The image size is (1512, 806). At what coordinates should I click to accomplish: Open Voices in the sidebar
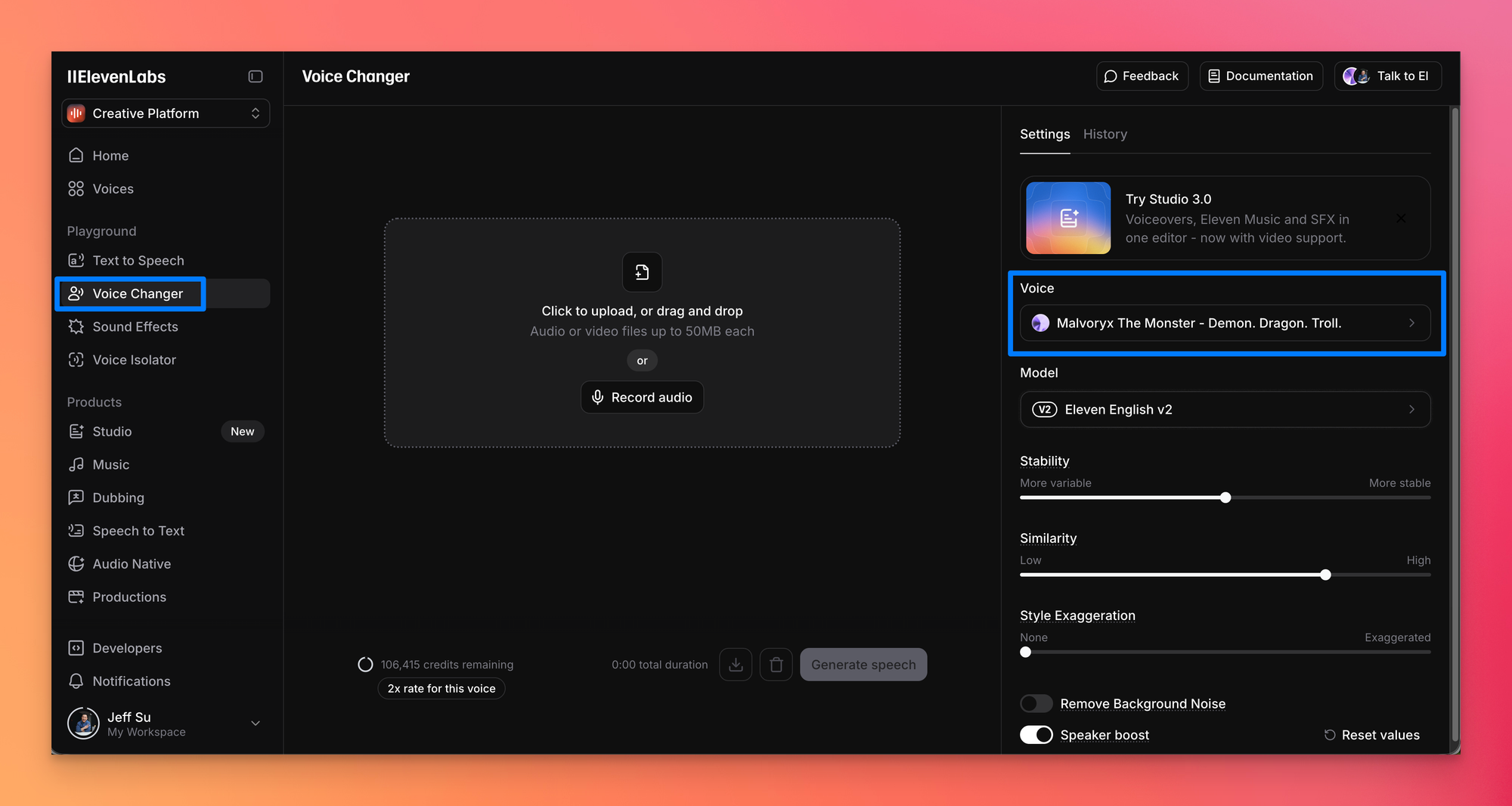pyautogui.click(x=166, y=188)
